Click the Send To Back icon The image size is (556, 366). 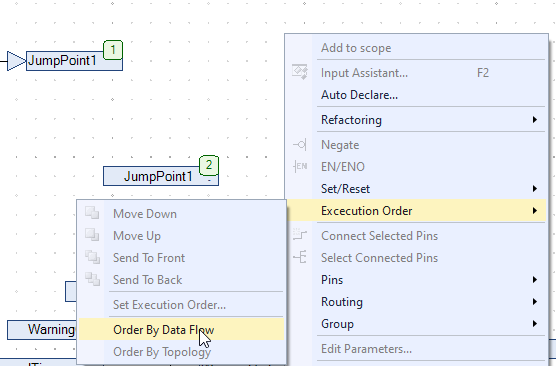pyautogui.click(x=92, y=279)
